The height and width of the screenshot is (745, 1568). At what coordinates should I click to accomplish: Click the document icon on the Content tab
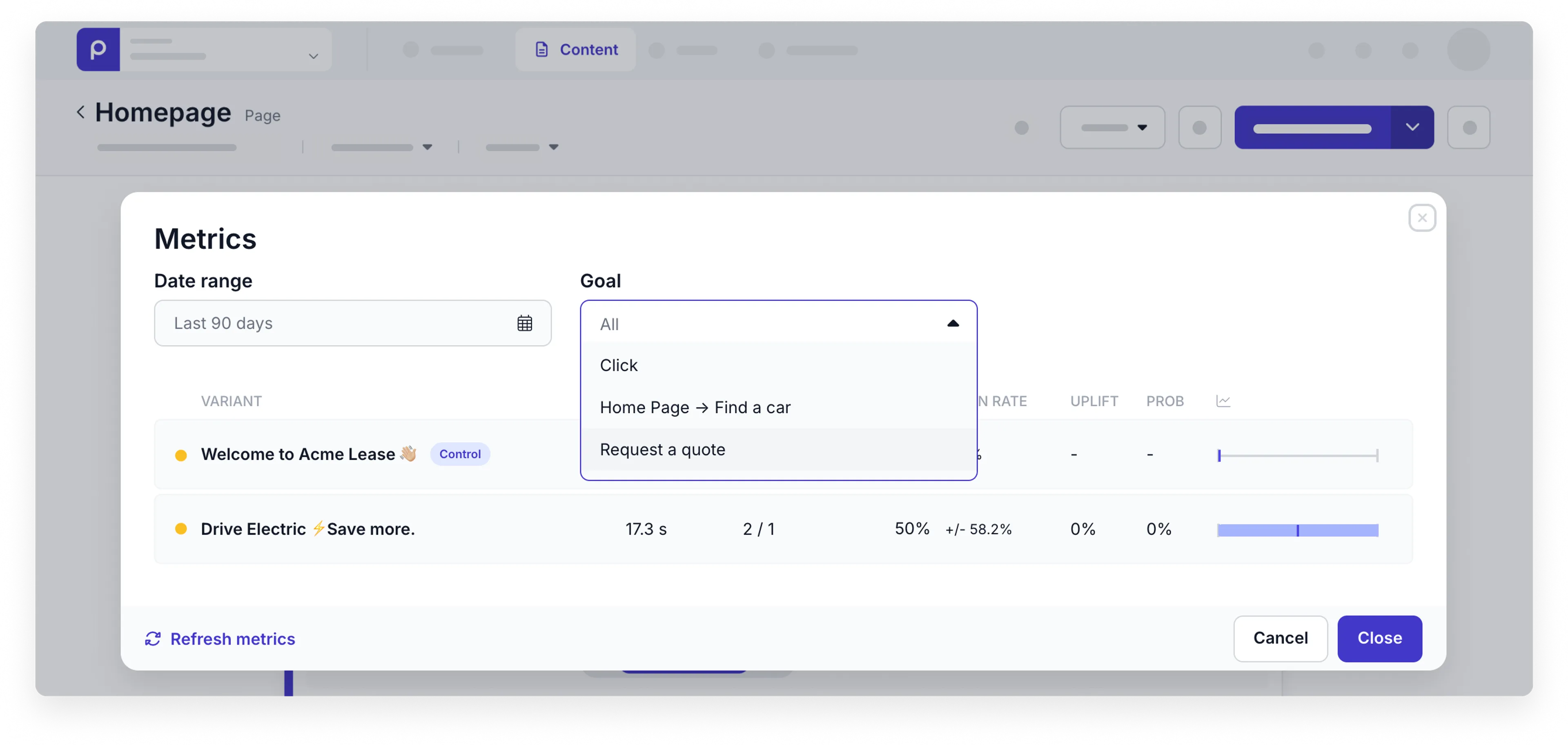[542, 49]
